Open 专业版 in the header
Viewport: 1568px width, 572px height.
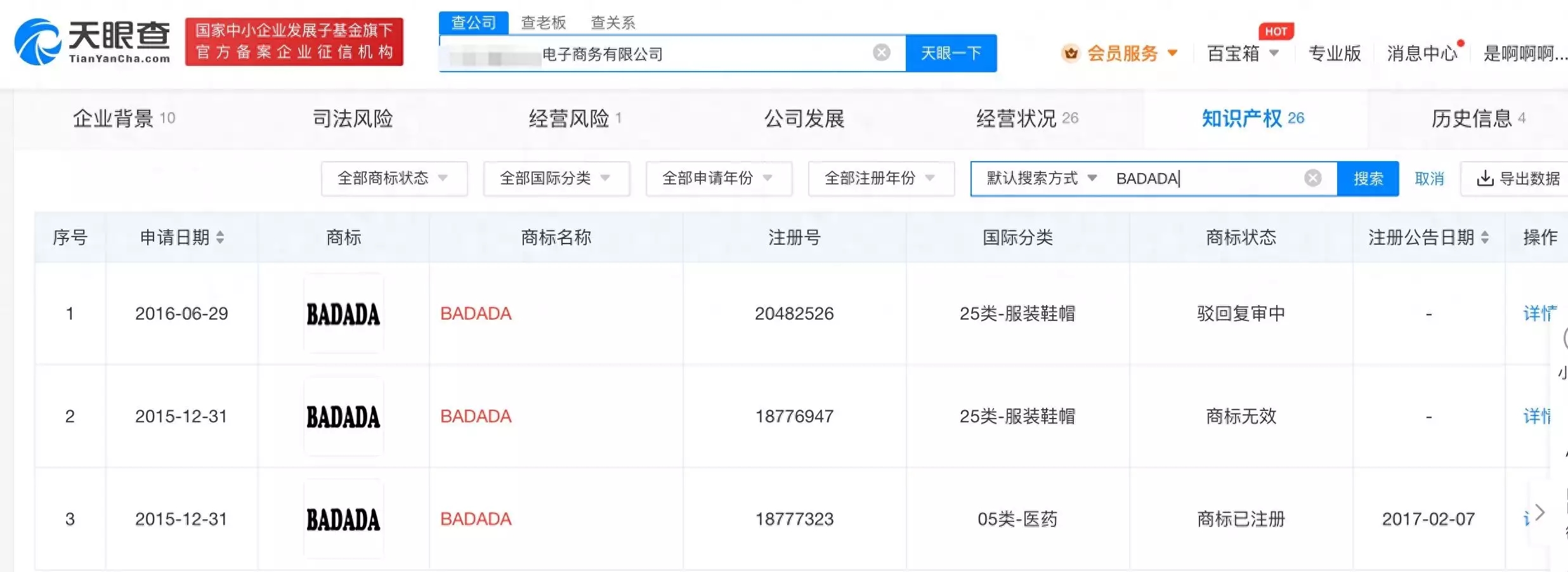(1335, 53)
